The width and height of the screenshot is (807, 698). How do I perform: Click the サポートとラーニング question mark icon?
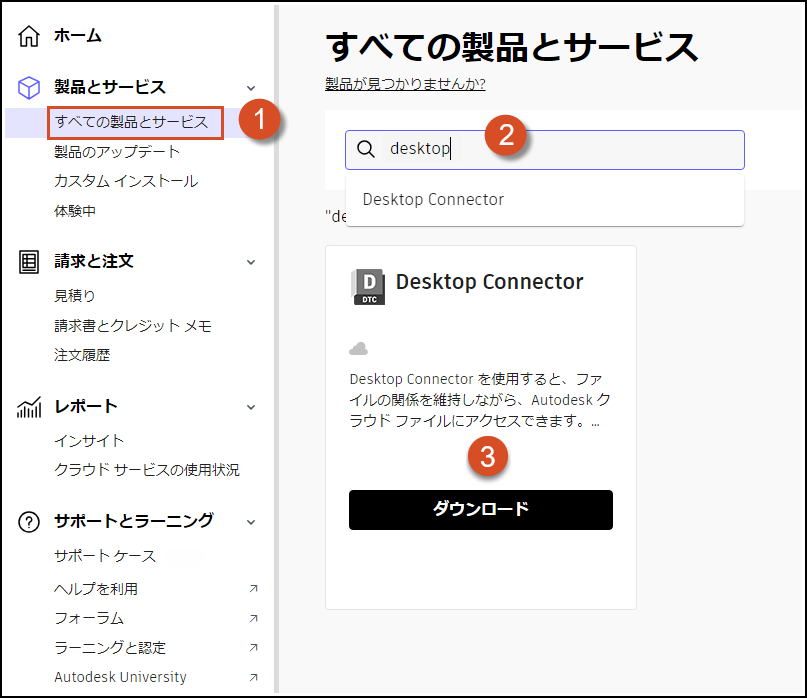(29, 522)
